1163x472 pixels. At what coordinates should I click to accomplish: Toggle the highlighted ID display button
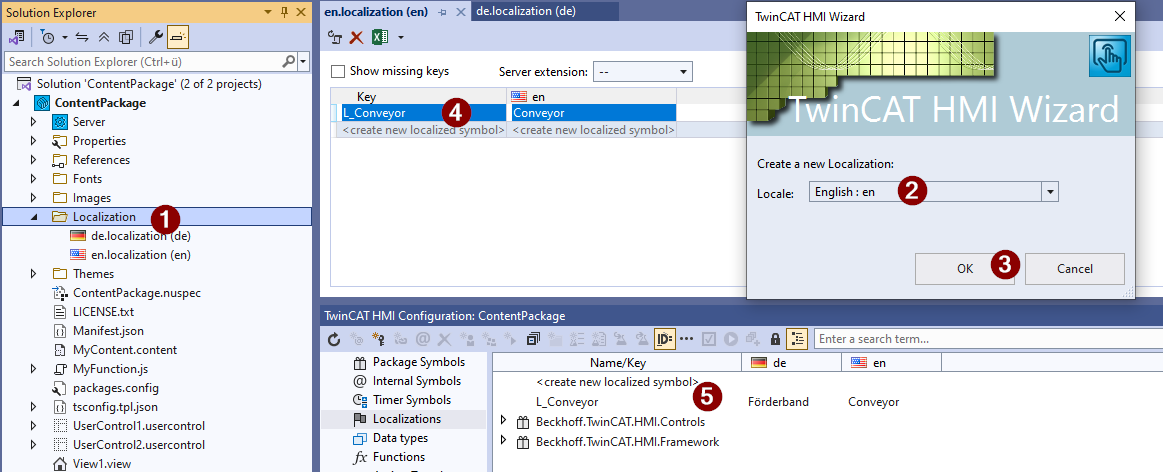[664, 339]
